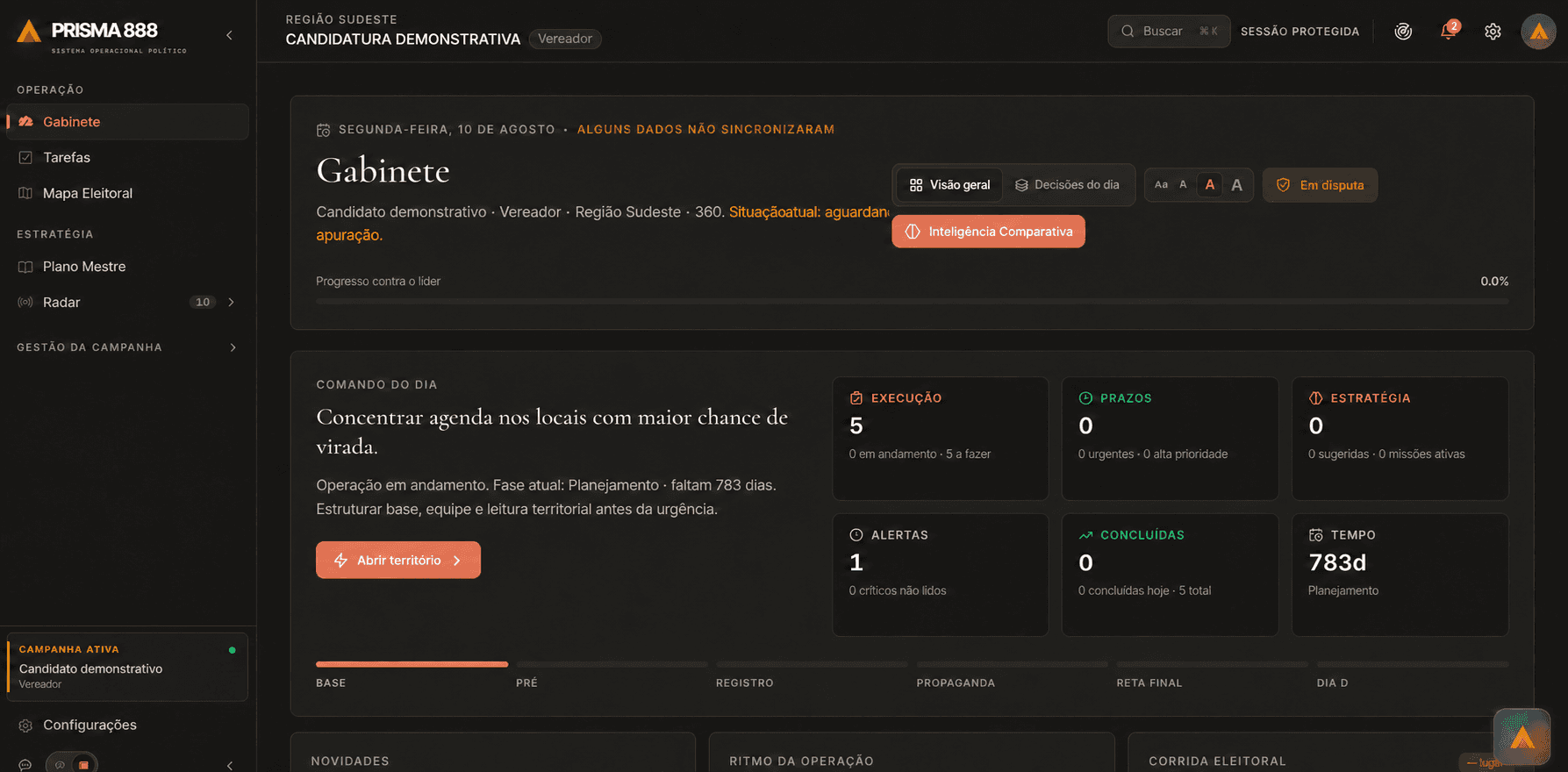Click the radar target icon in top bar
Viewport: 1568px width, 772px height.
tap(1403, 32)
